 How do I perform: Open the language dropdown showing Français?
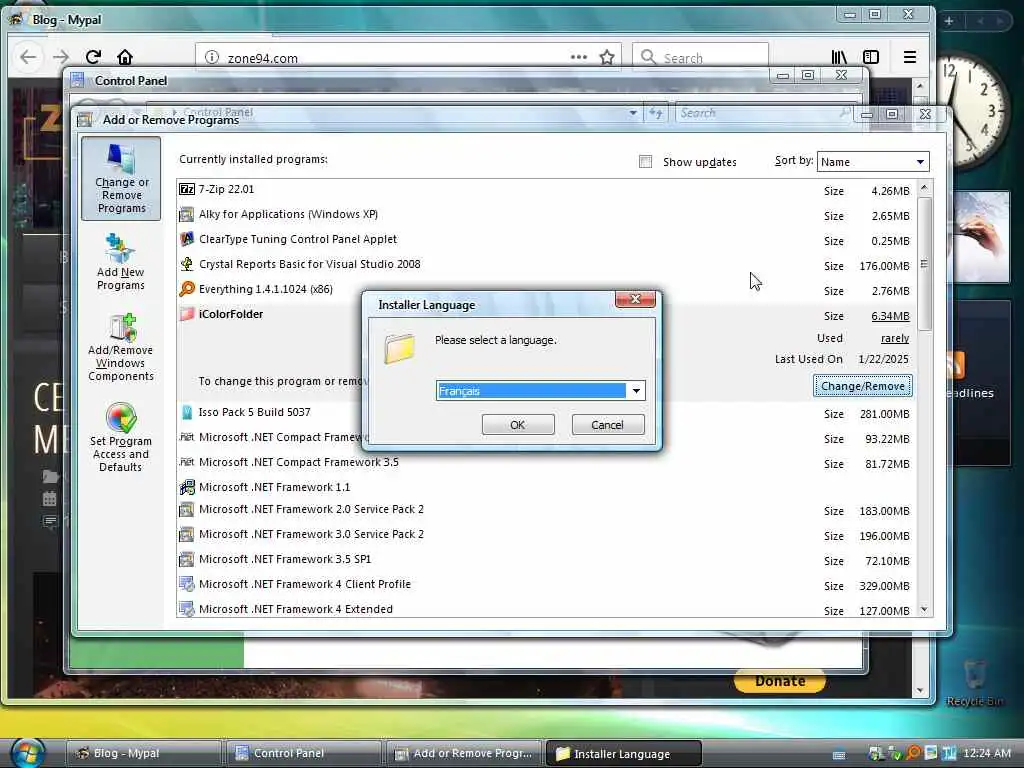coord(635,391)
